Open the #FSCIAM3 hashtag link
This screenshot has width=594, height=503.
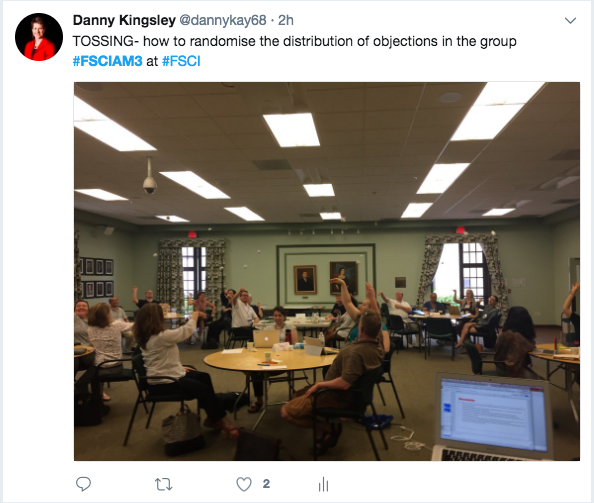pyautogui.click(x=108, y=61)
